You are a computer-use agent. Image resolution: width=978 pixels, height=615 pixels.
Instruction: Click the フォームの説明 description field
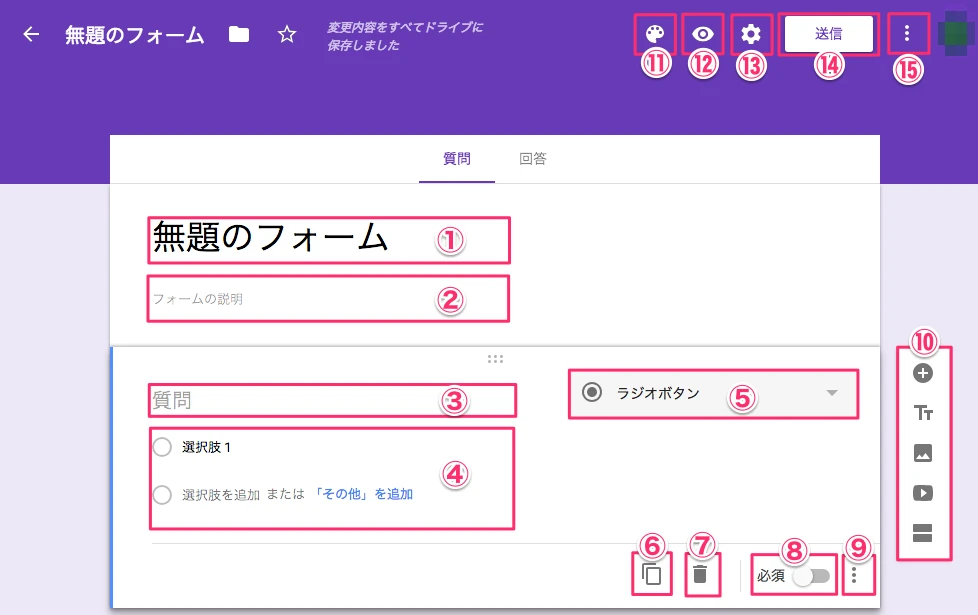328,299
